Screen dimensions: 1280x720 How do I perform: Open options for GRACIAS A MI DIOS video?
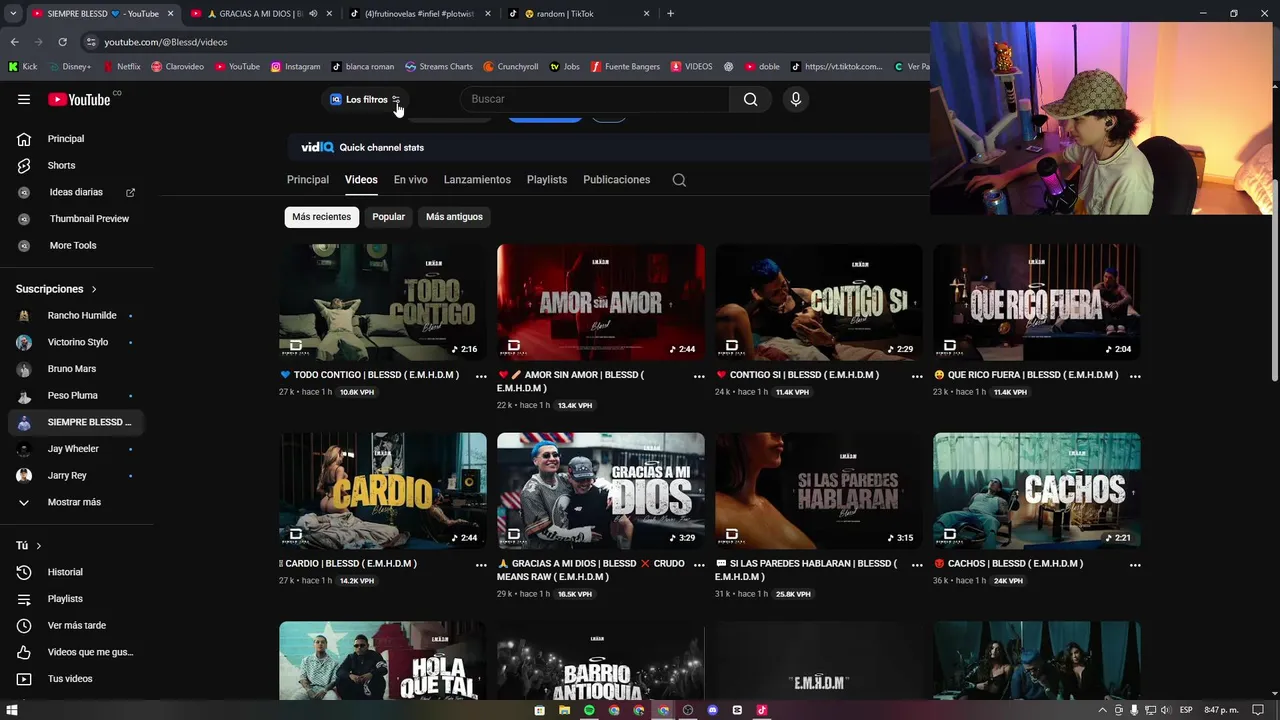699,565
